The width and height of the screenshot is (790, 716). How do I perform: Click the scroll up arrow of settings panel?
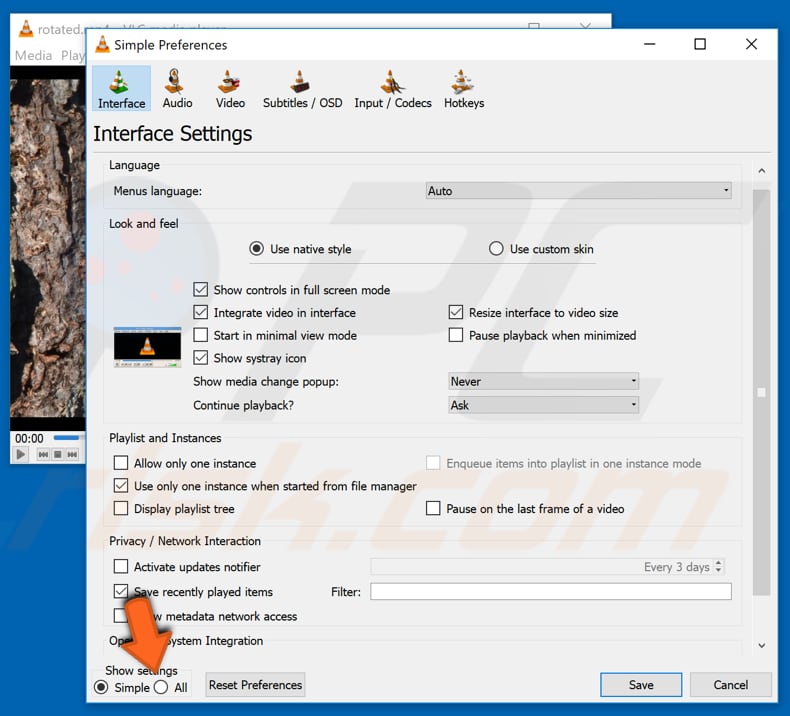pos(762,171)
